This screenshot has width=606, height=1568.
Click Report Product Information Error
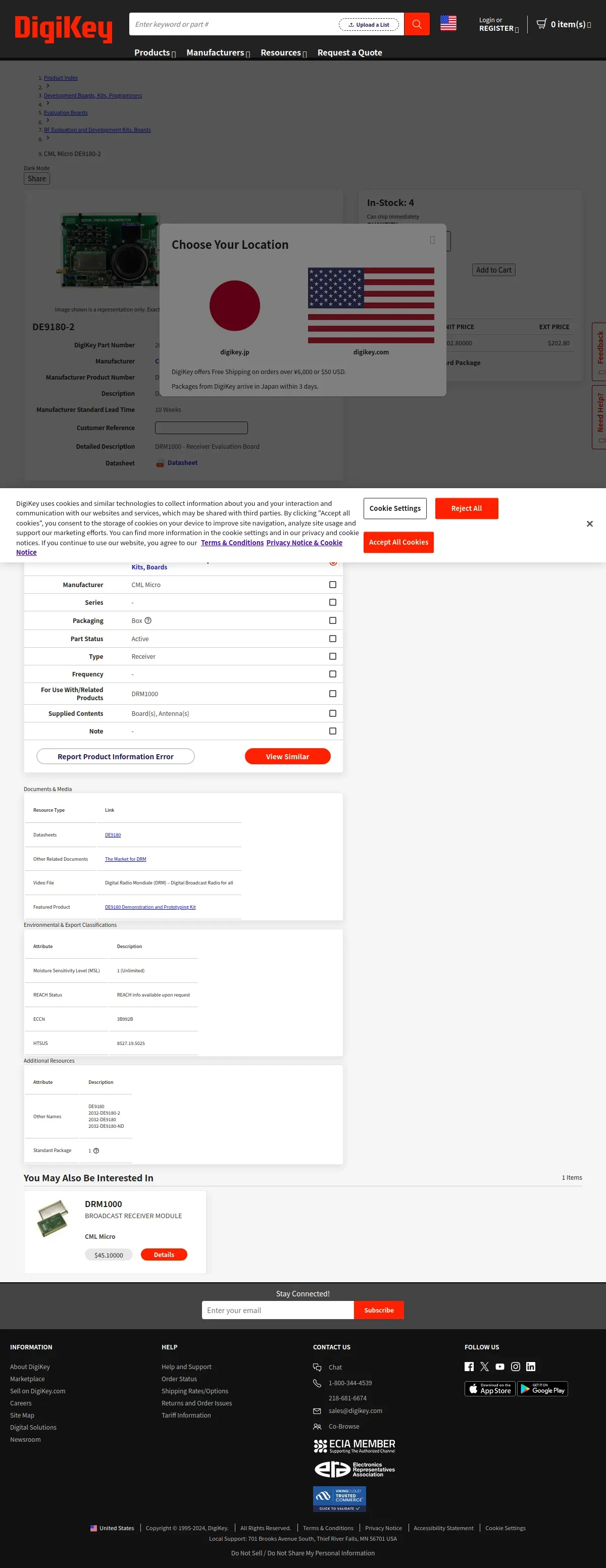pos(116,756)
